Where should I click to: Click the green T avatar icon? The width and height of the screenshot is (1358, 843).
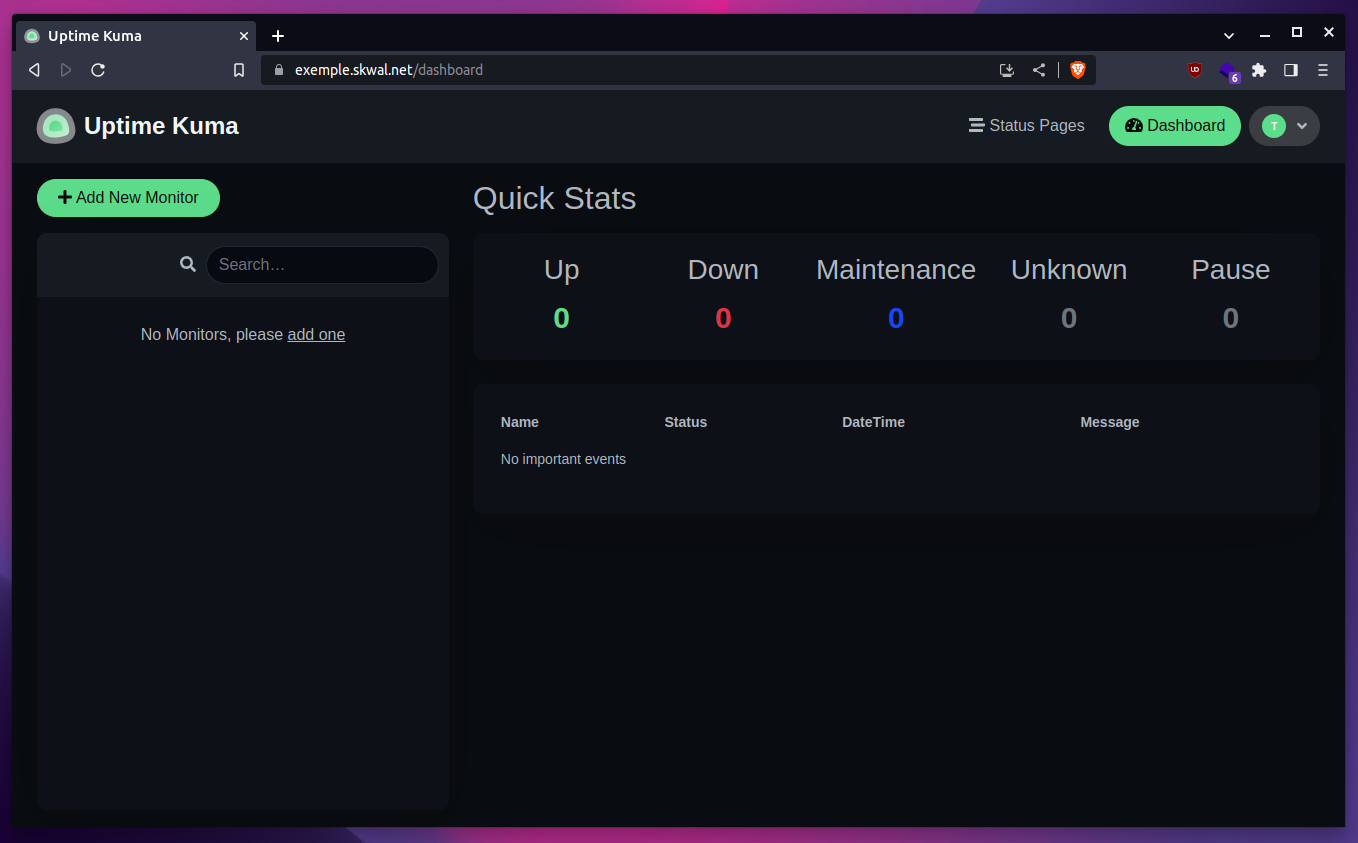(x=1273, y=126)
